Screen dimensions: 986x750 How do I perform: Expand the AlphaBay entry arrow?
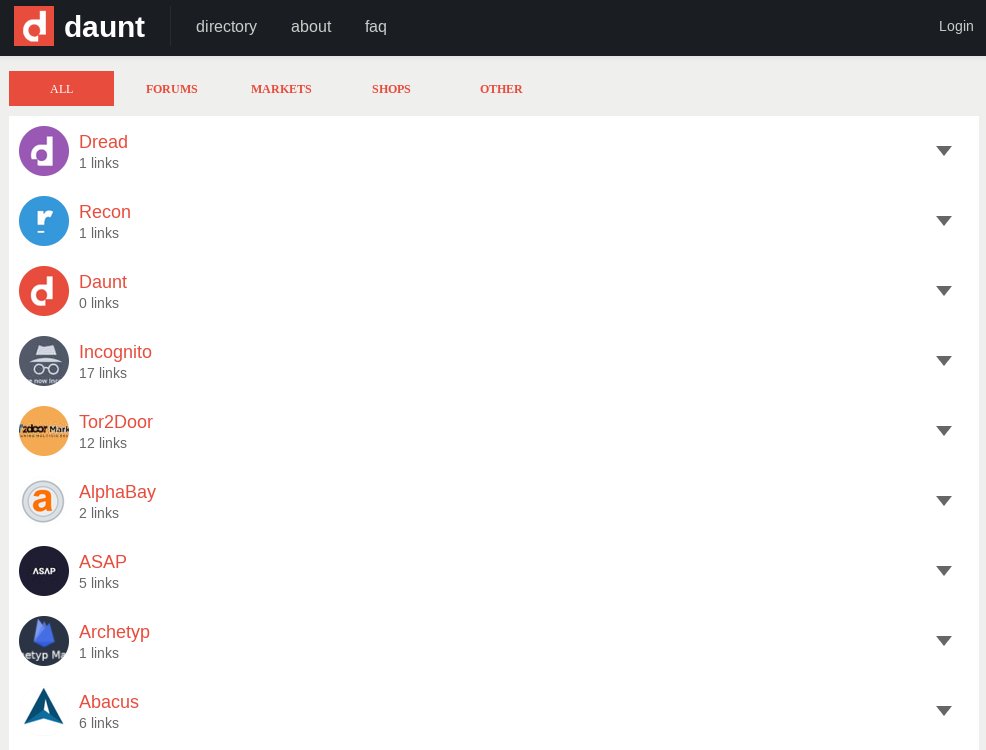[x=943, y=500]
